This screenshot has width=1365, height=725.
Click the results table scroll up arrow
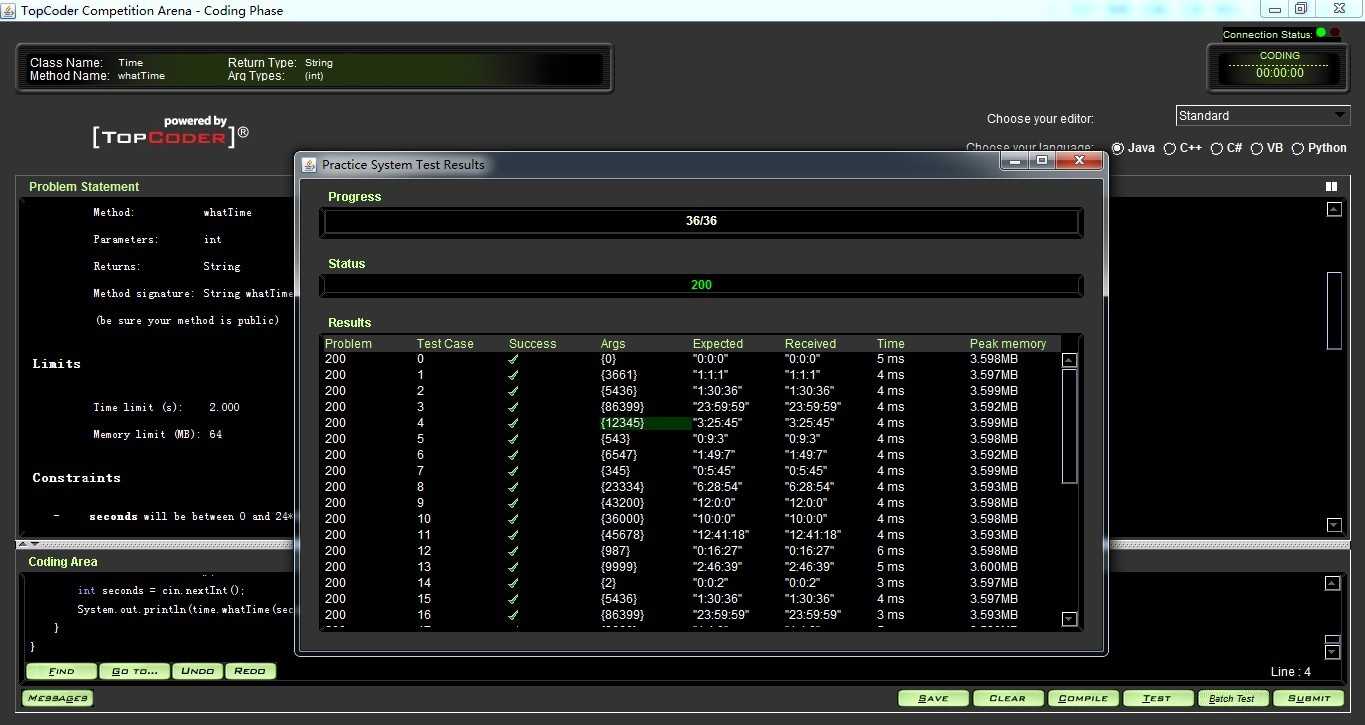click(1069, 360)
